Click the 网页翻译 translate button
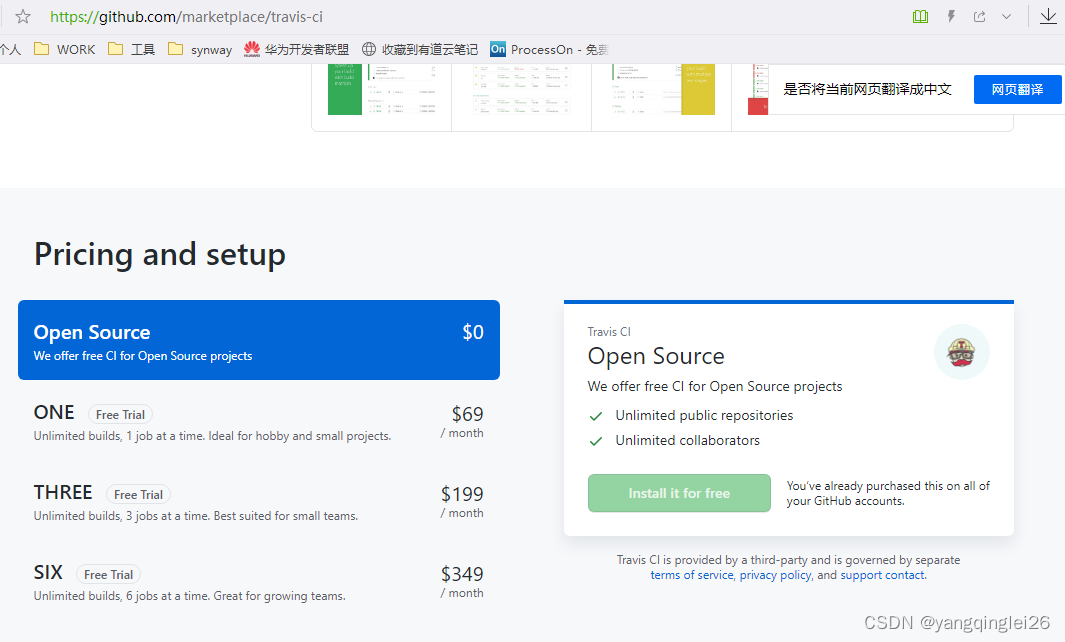Viewport: 1065px width, 642px height. tap(1017, 89)
